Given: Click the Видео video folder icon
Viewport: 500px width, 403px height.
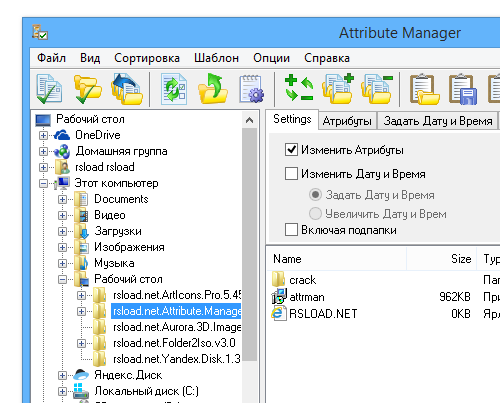Looking at the screenshot, I should pos(81,215).
